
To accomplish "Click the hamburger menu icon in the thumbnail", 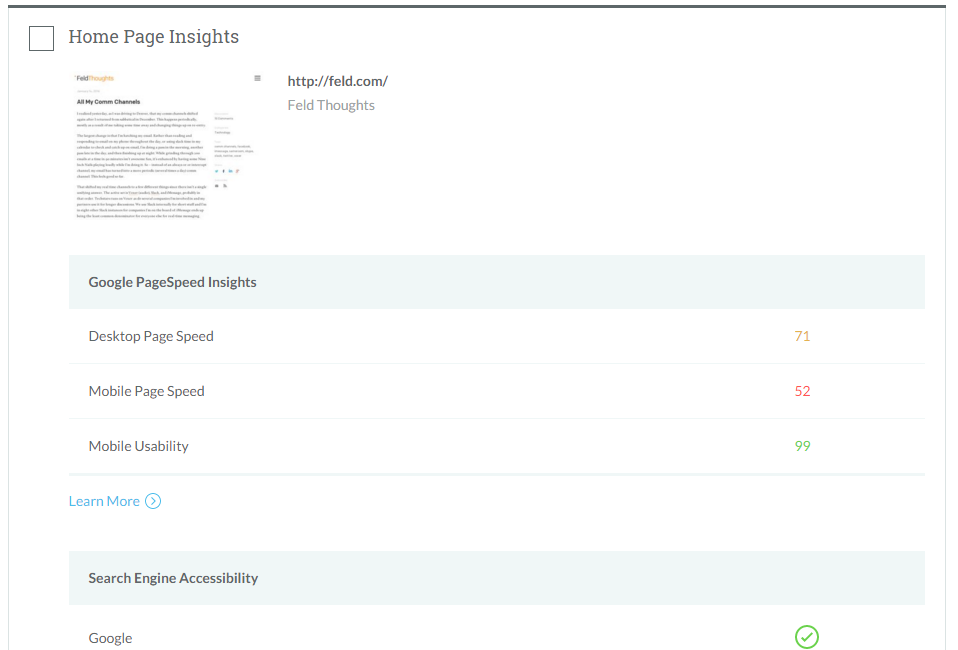I will click(x=257, y=78).
